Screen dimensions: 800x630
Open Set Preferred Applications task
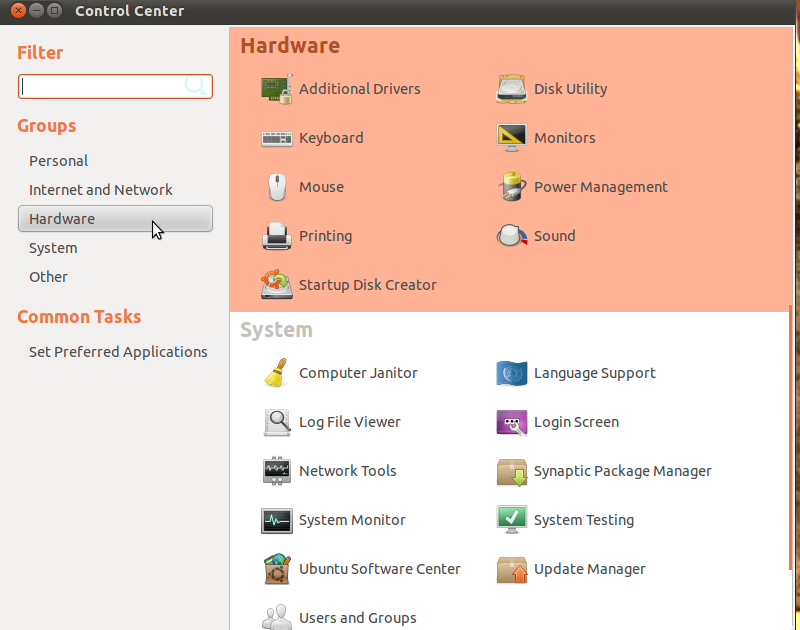(118, 352)
